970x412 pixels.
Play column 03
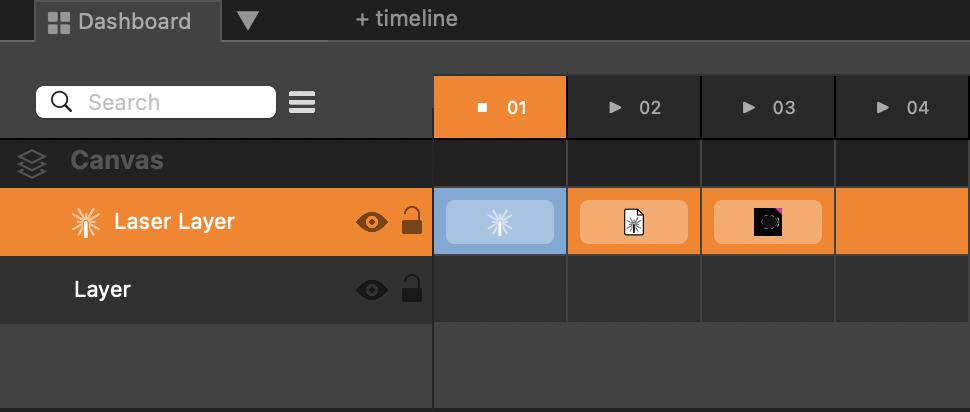click(750, 108)
